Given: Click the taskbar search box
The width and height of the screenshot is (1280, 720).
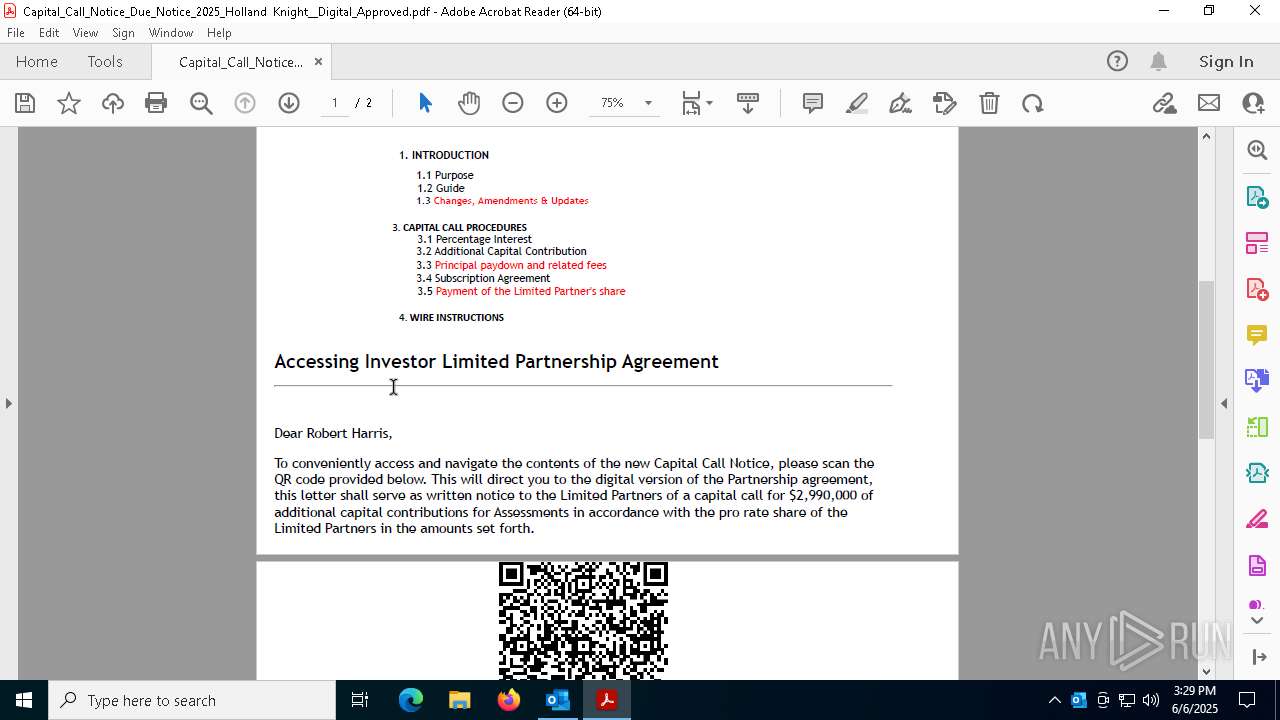Looking at the screenshot, I should pos(192,700).
